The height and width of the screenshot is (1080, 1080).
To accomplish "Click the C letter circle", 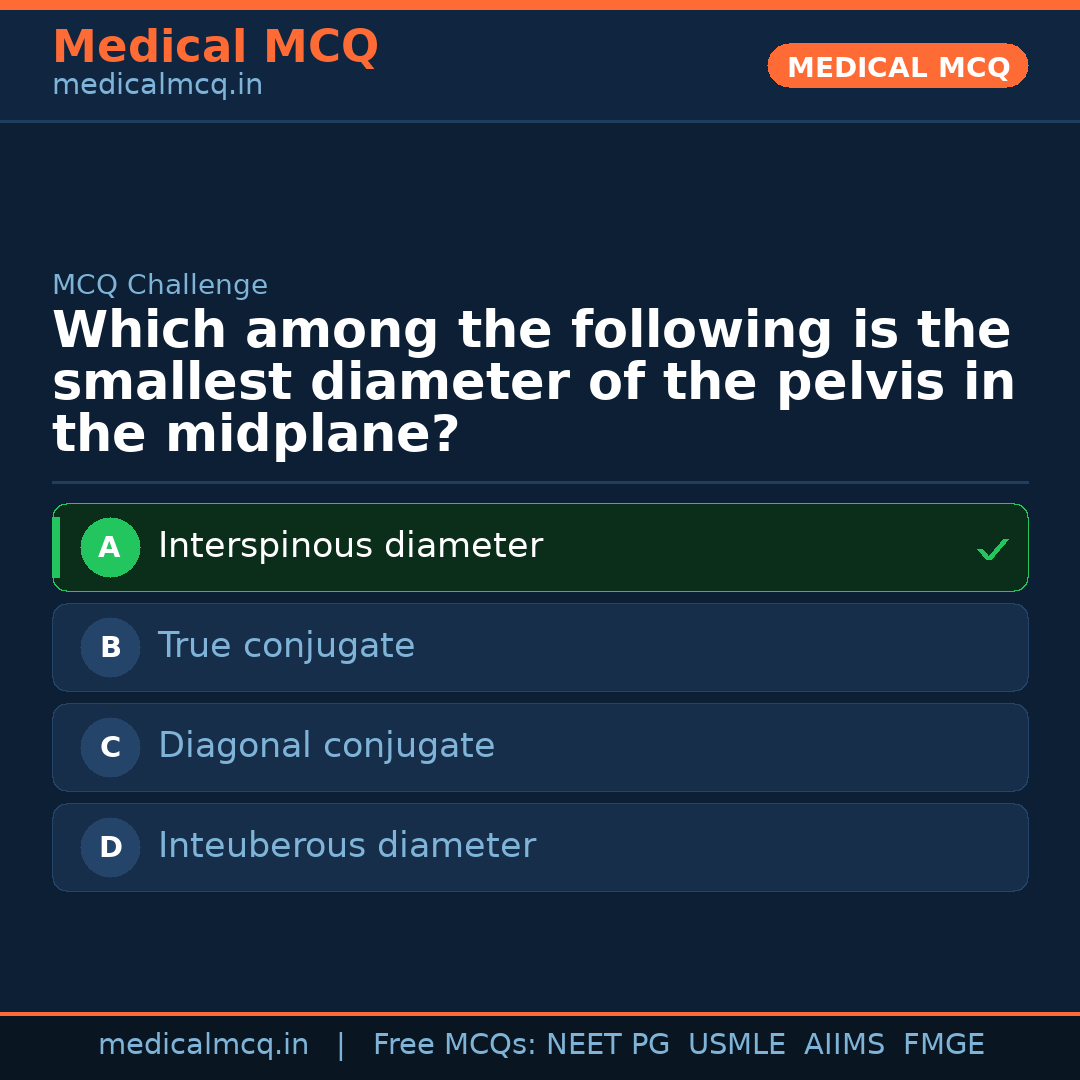I will tap(110, 747).
